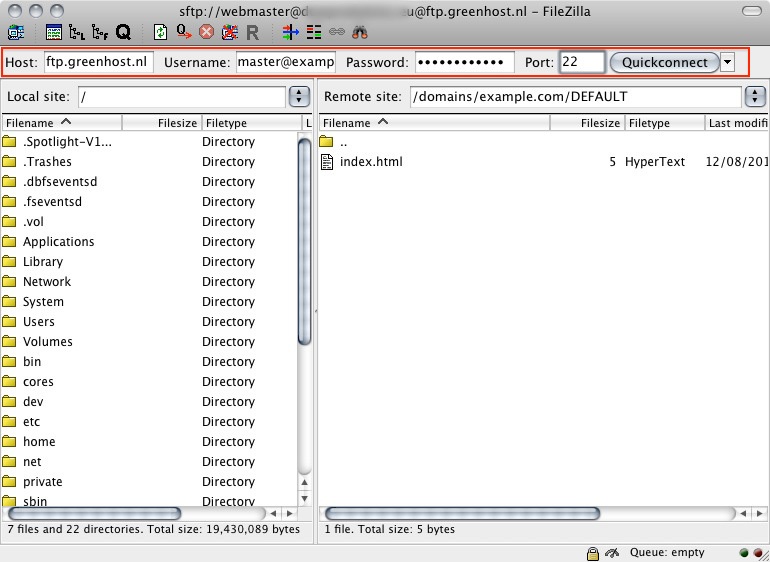Toggle directory comparison icon
The width and height of the screenshot is (770, 562).
[x=313, y=32]
